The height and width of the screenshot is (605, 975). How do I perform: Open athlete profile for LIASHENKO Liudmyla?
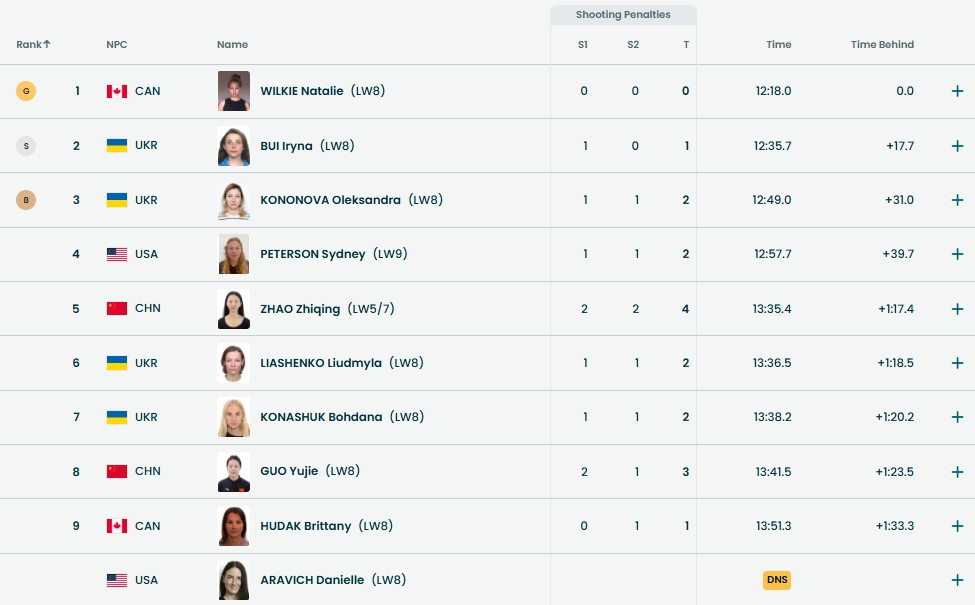coord(321,363)
